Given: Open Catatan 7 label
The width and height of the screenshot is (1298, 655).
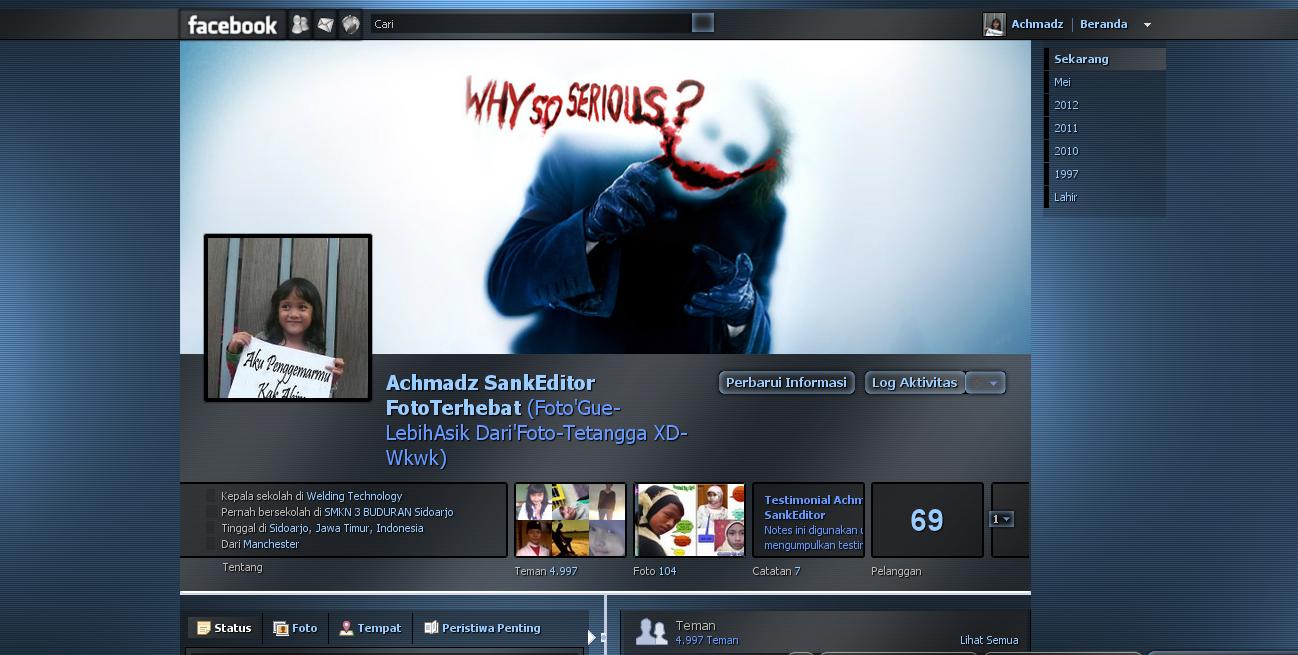Looking at the screenshot, I should tap(776, 571).
